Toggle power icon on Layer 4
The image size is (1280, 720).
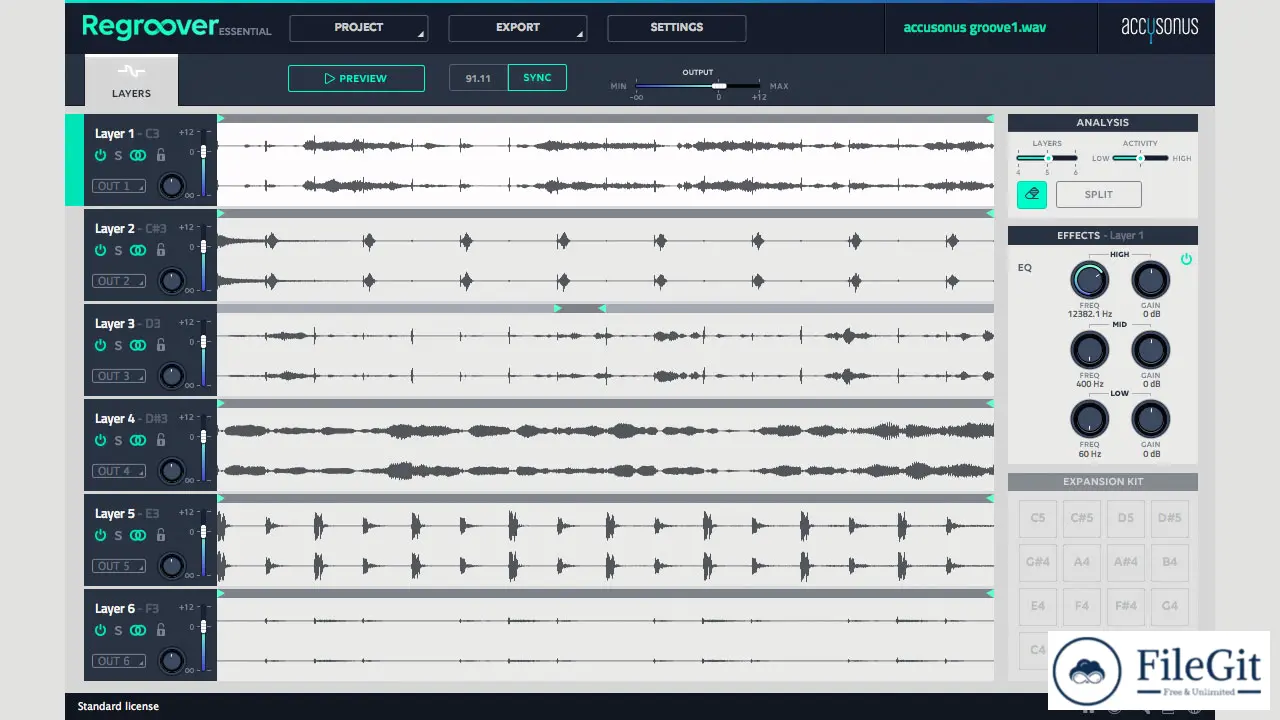tap(100, 440)
